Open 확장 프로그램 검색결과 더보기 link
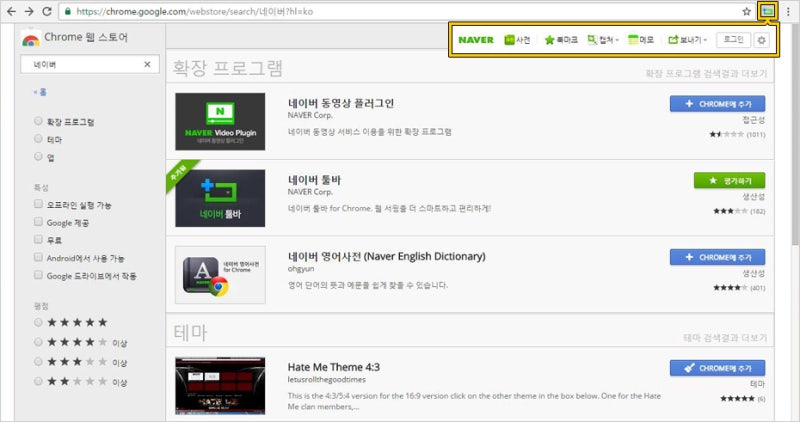The image size is (800, 422). 706,73
